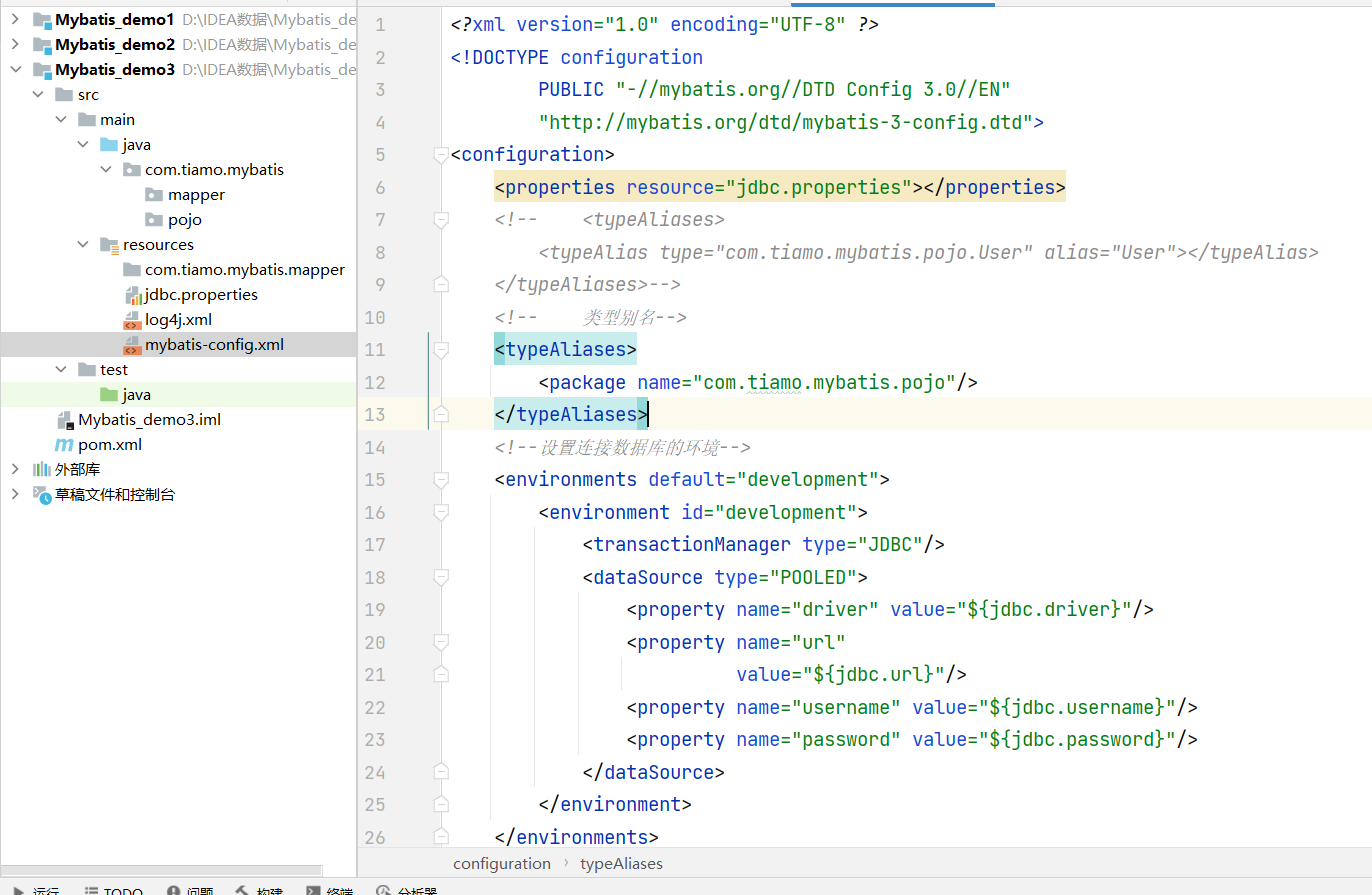Expand the 草稿文件和控制台 node
Screen dimensions: 1372x895
[x=15, y=495]
